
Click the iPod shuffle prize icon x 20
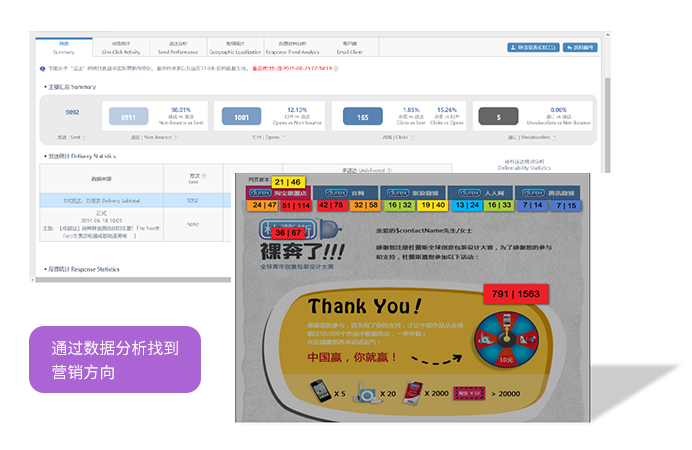[x=366, y=392]
